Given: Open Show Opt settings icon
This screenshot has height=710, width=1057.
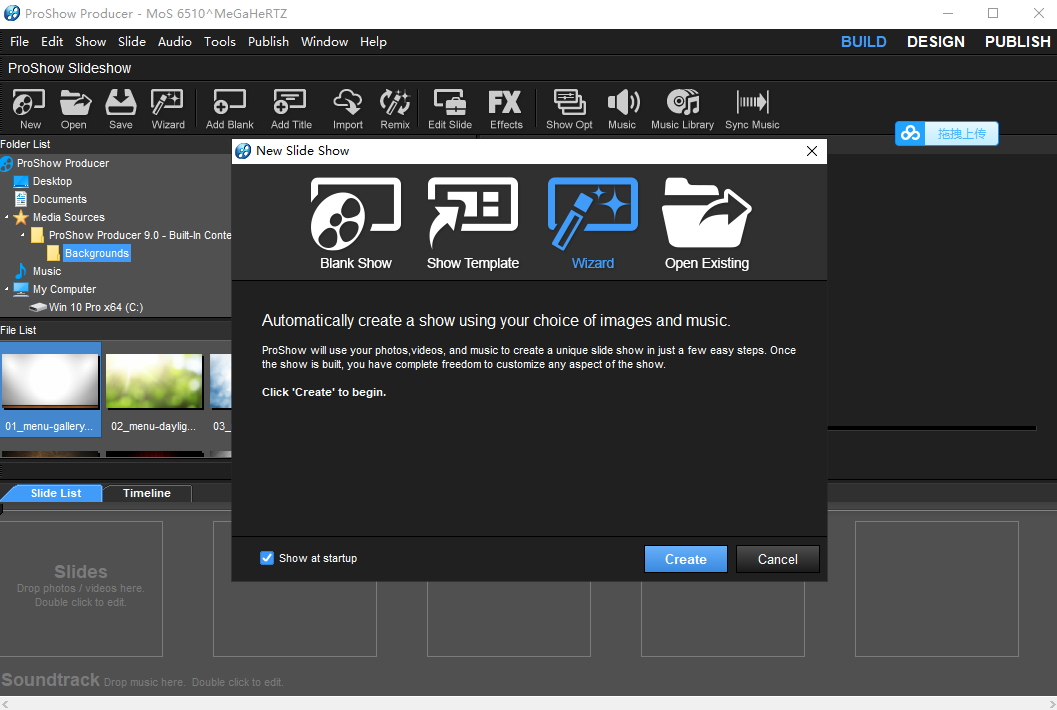Looking at the screenshot, I should pyautogui.click(x=569, y=109).
